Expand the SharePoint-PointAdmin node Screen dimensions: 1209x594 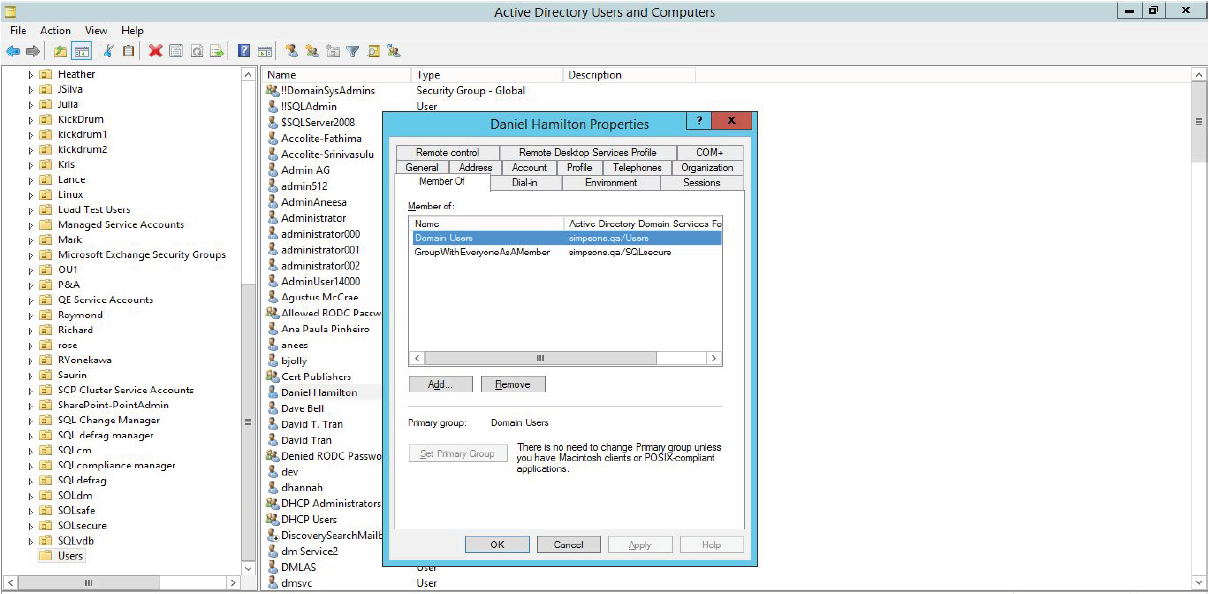pyautogui.click(x=31, y=405)
